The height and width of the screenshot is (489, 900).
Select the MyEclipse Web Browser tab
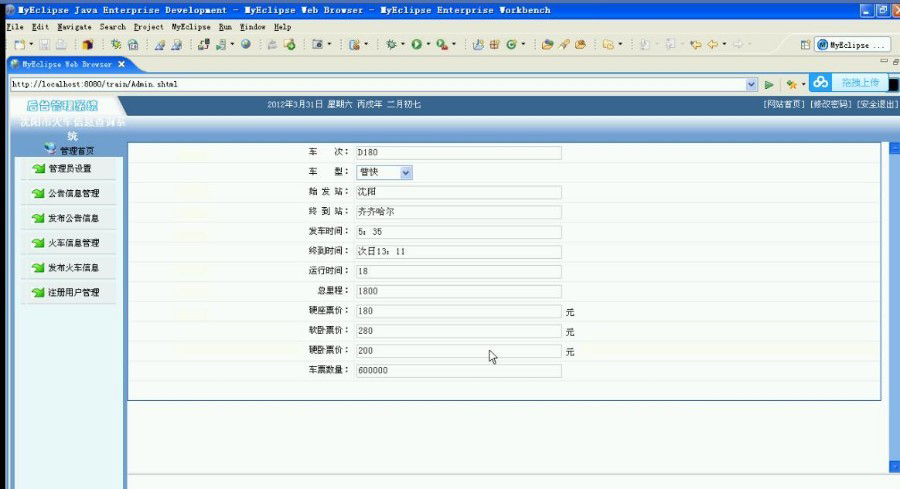click(67, 64)
